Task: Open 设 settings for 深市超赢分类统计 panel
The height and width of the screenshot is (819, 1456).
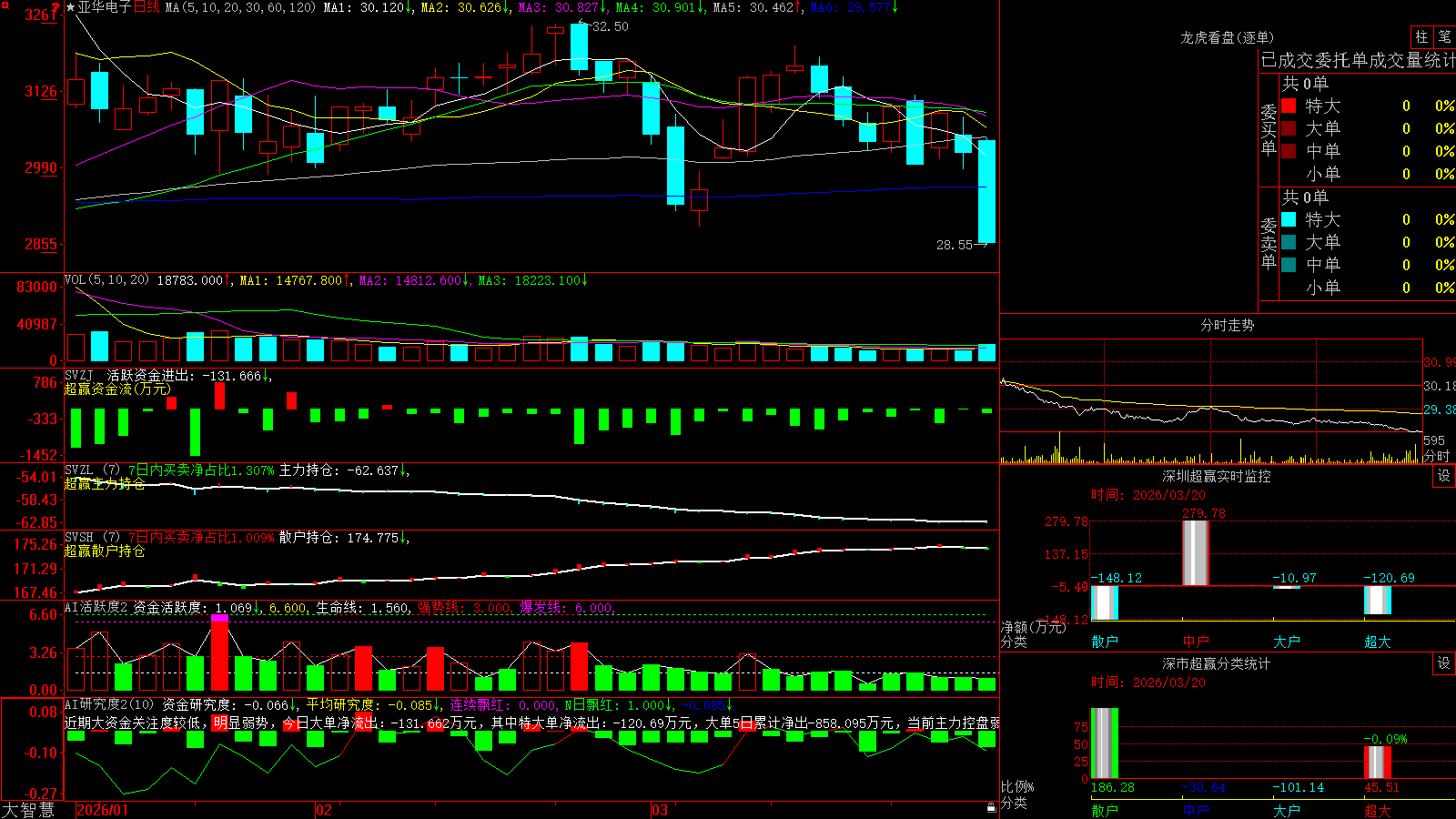Action: pos(1444,663)
